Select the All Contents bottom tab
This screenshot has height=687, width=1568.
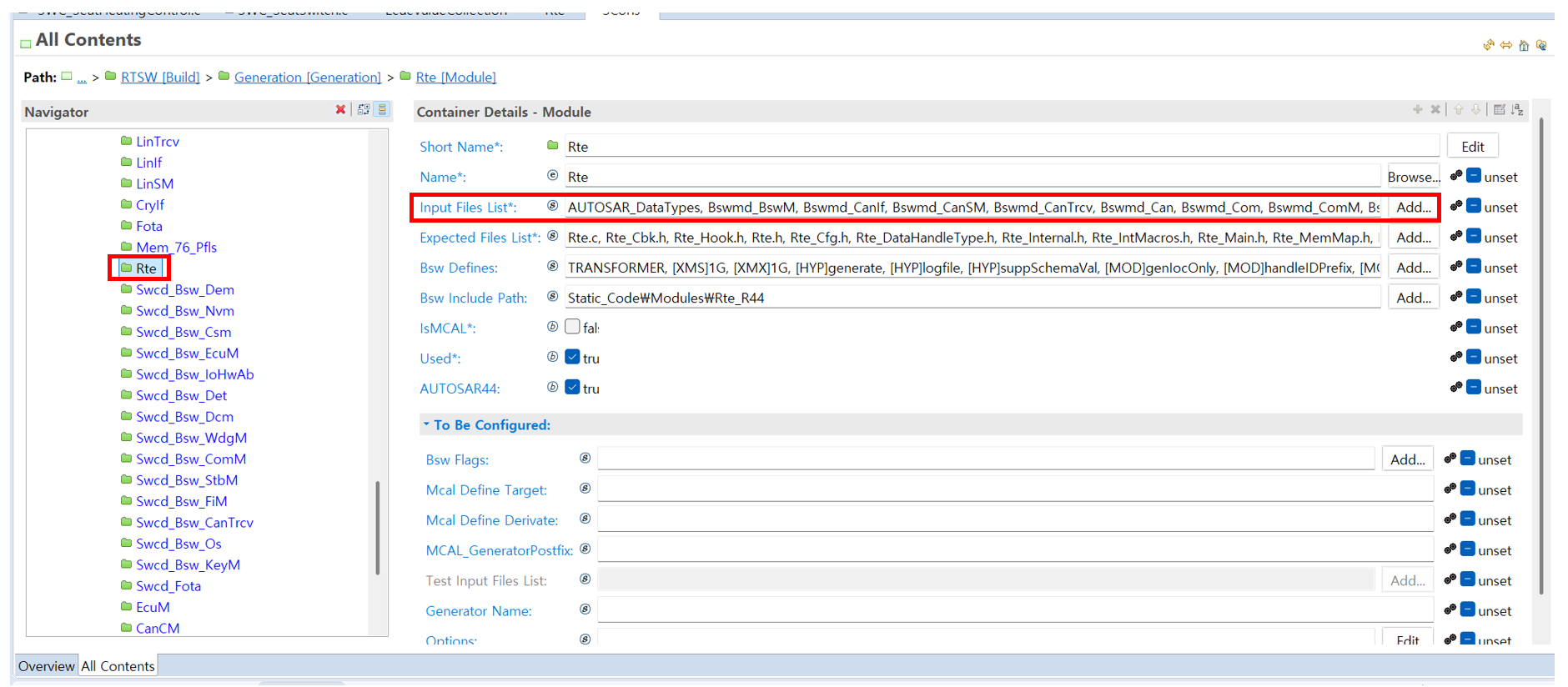pyautogui.click(x=118, y=666)
